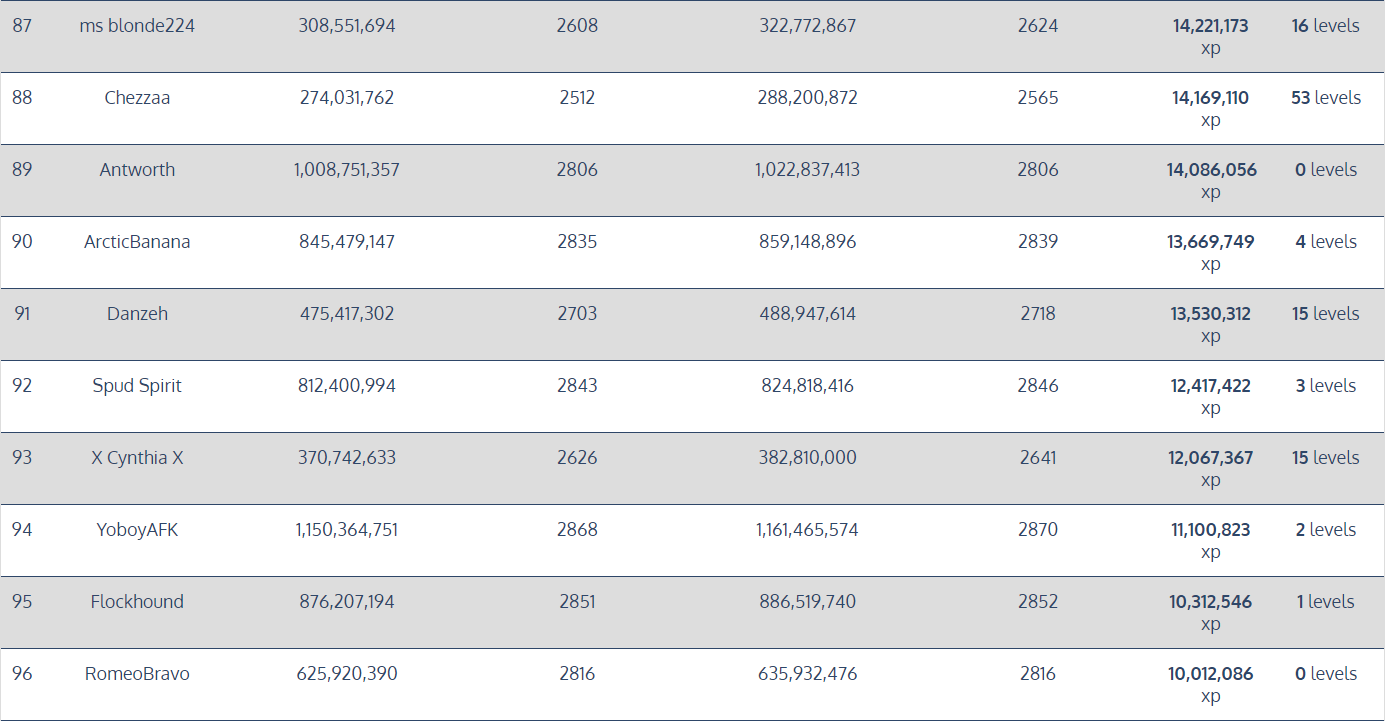Click the YoboyAFK player name
The height and width of the screenshot is (721, 1385).
point(137,530)
